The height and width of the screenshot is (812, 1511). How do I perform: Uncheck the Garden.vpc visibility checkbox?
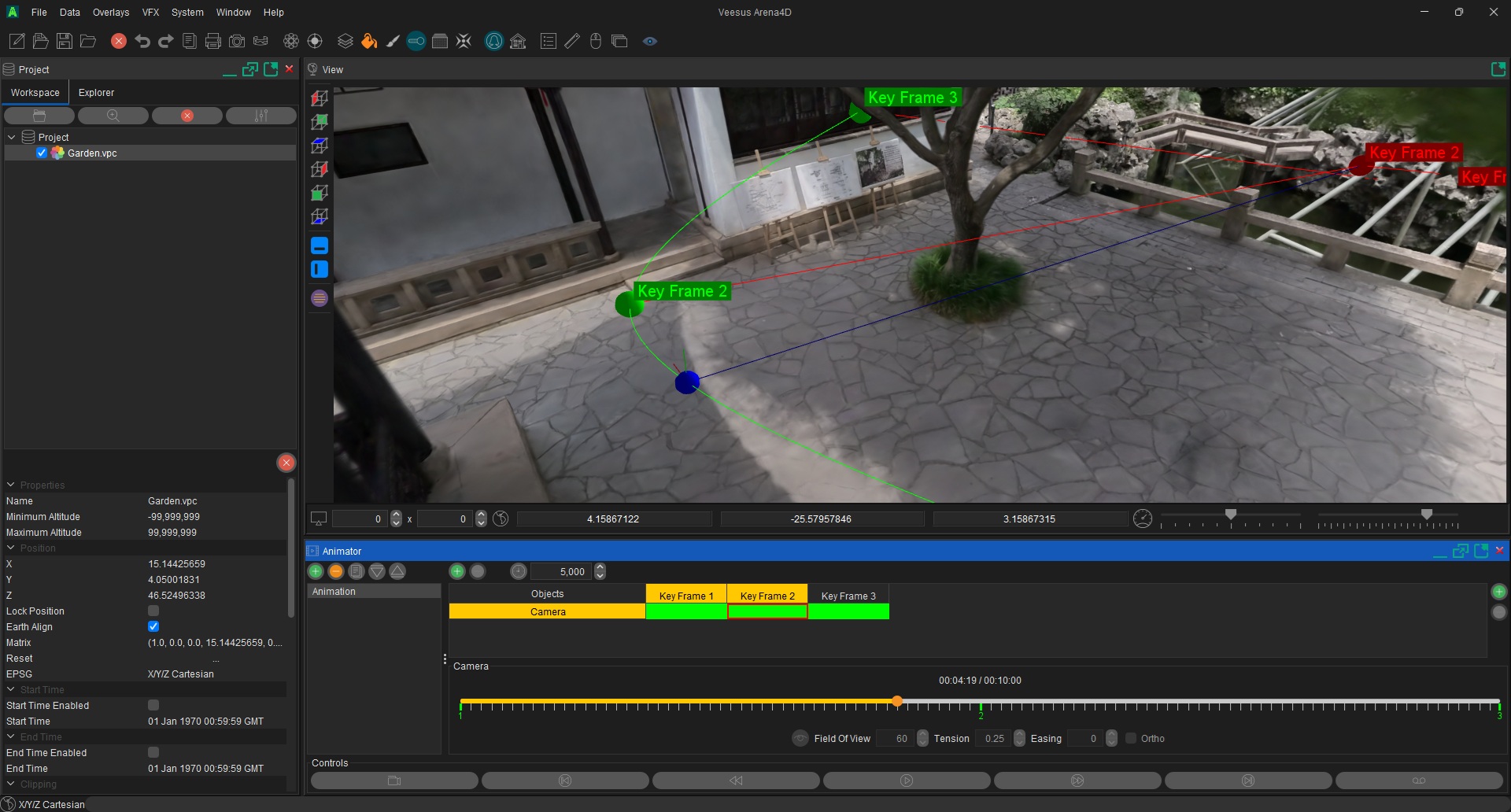[x=41, y=153]
